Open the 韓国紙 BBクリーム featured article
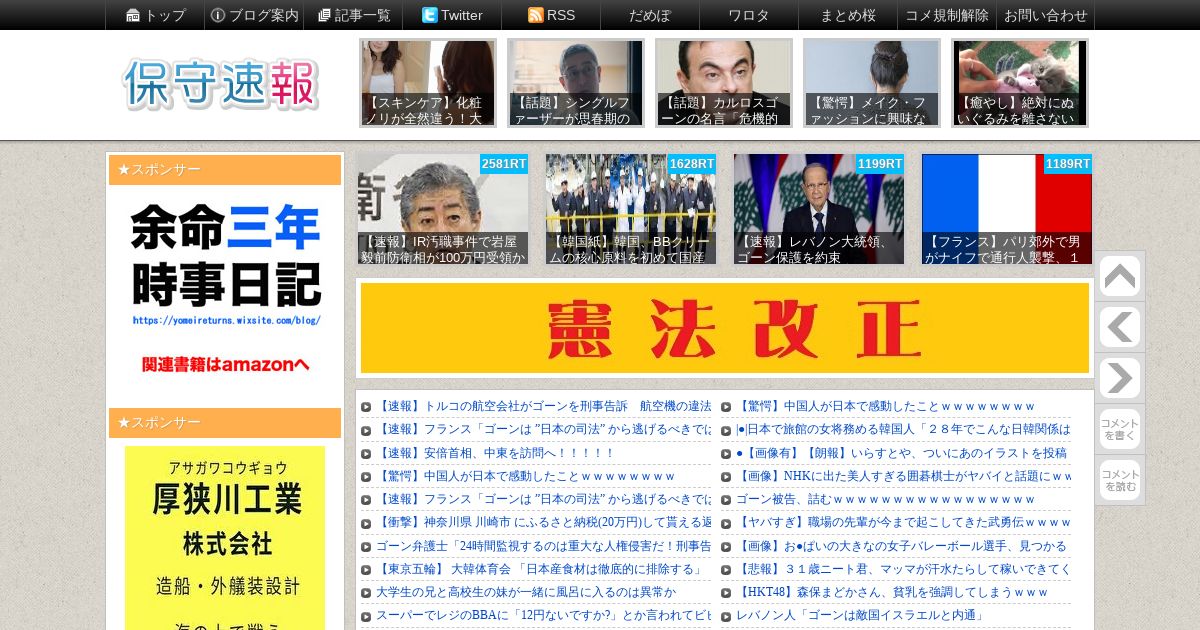1200x630 pixels. pos(631,209)
